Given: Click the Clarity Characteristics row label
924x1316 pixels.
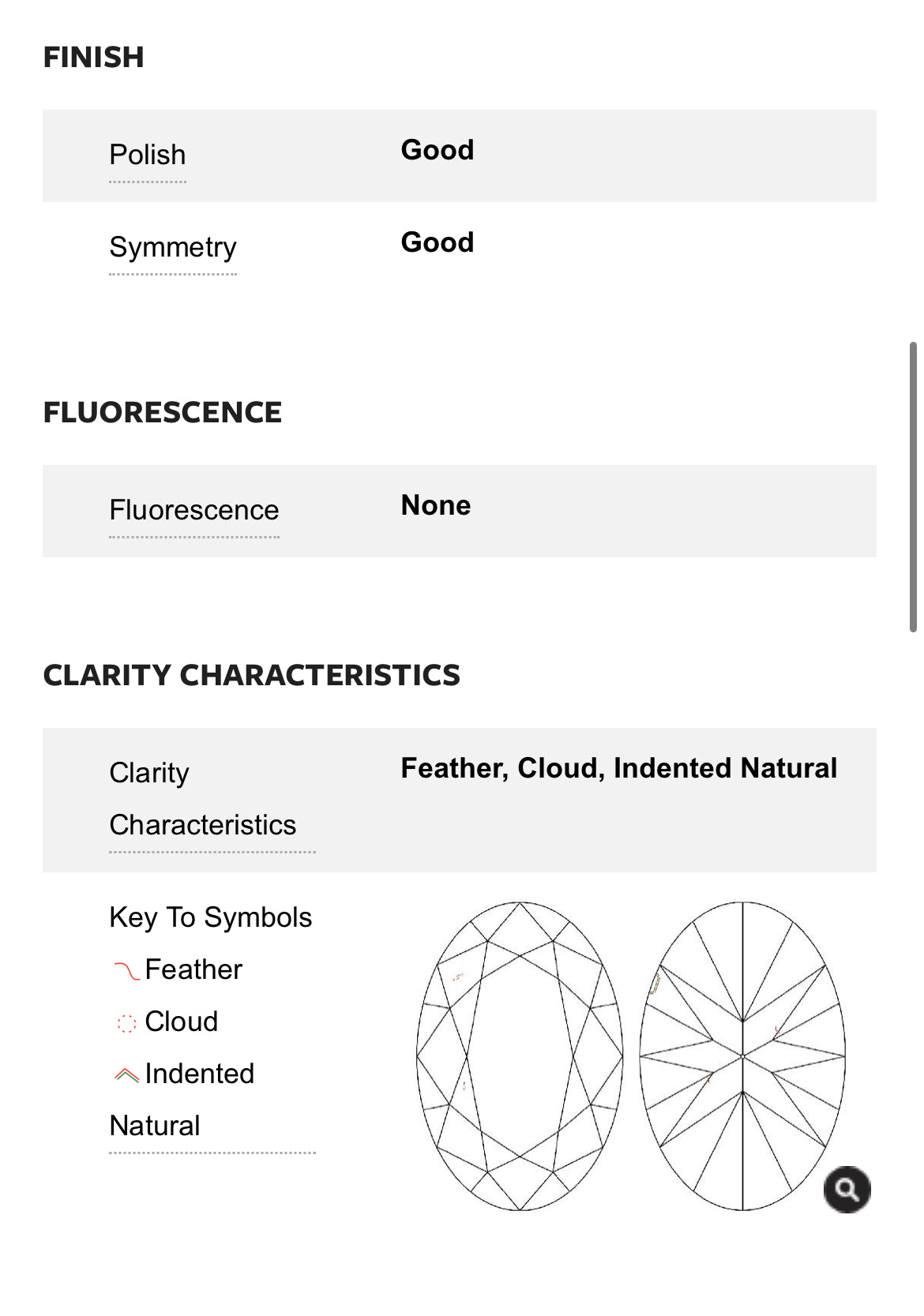Looking at the screenshot, I should click(202, 799).
